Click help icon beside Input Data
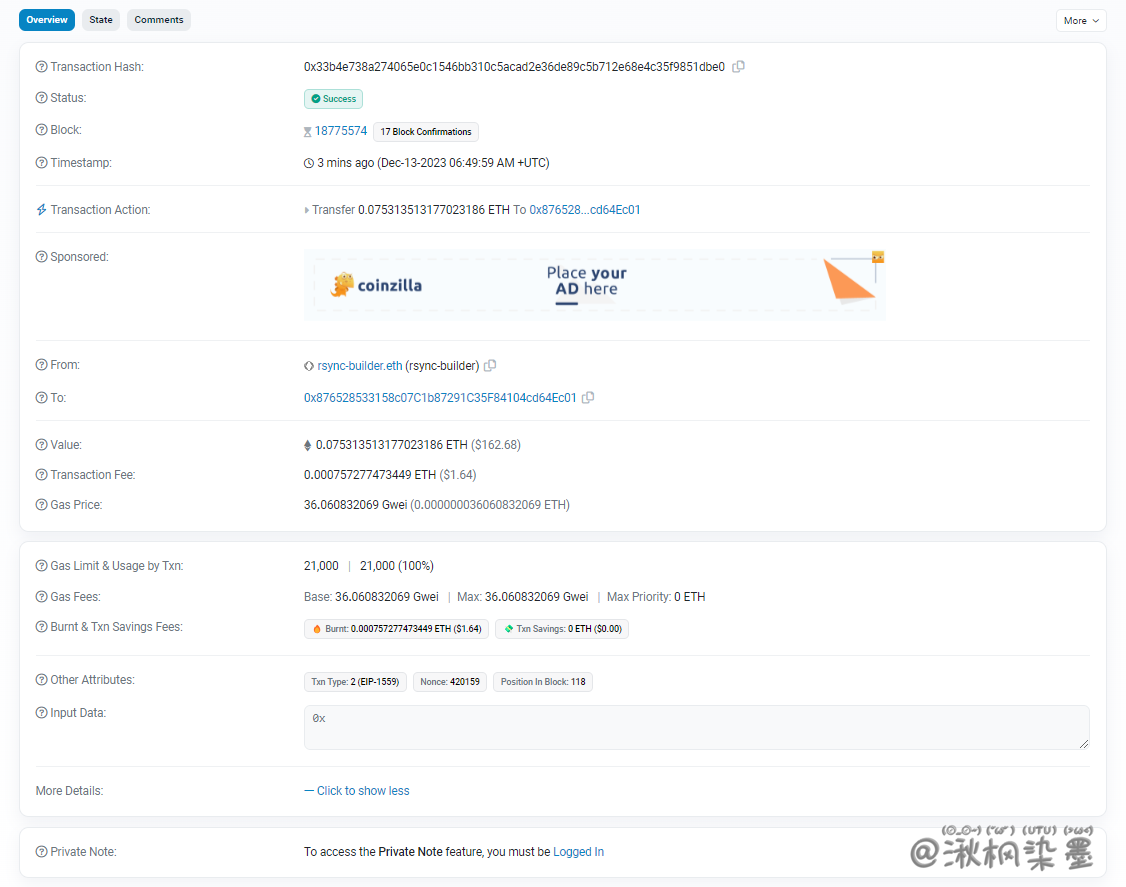This screenshot has height=887, width=1126. [x=41, y=713]
